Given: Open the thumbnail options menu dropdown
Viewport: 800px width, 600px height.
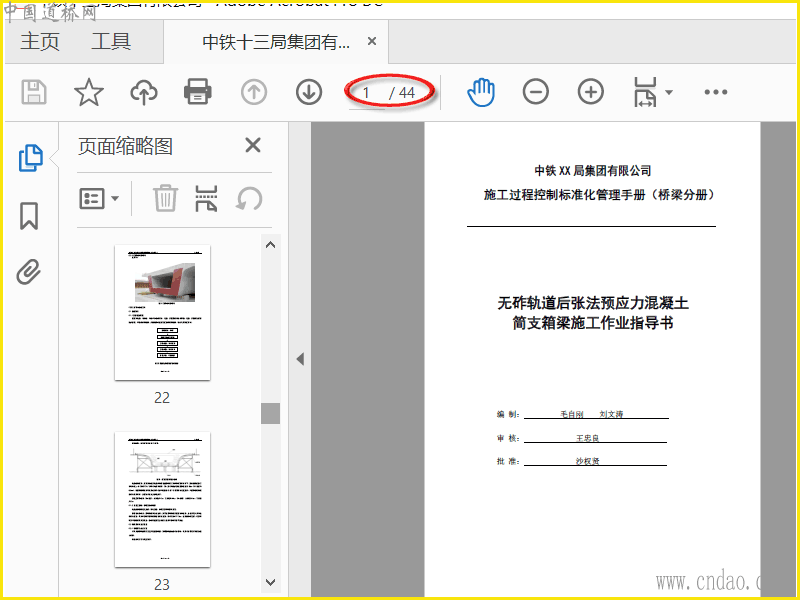Looking at the screenshot, I should coord(99,198).
